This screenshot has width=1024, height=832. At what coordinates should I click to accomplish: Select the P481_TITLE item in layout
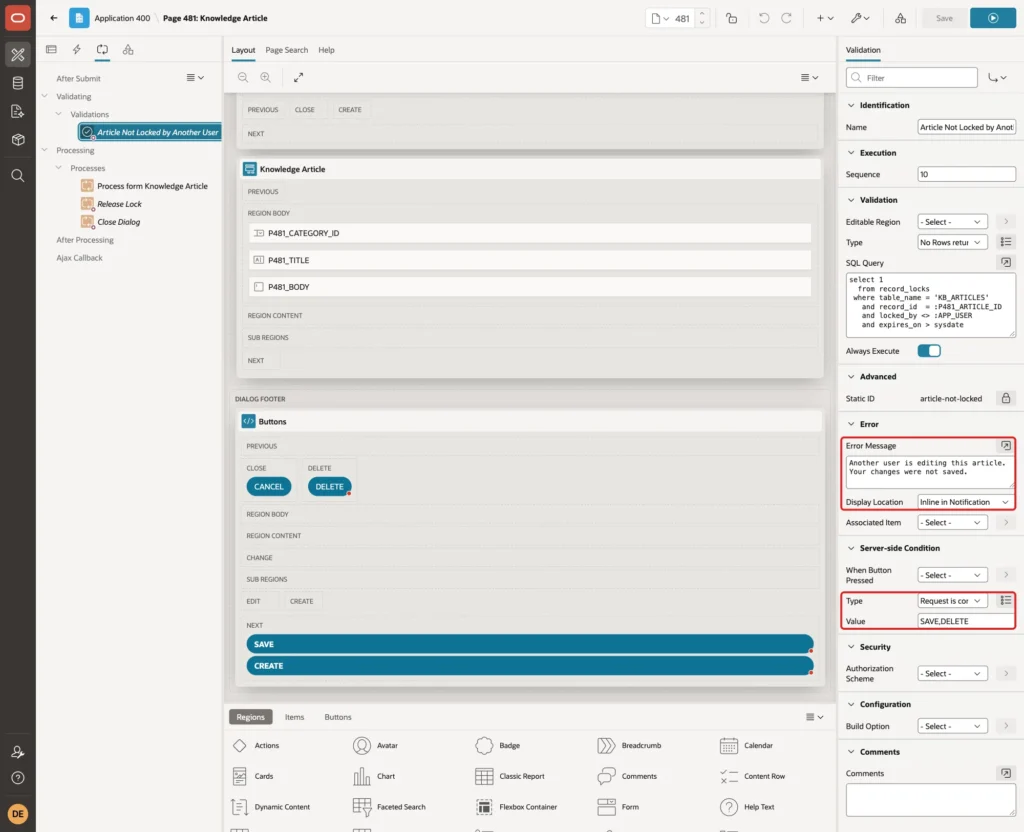click(530, 260)
